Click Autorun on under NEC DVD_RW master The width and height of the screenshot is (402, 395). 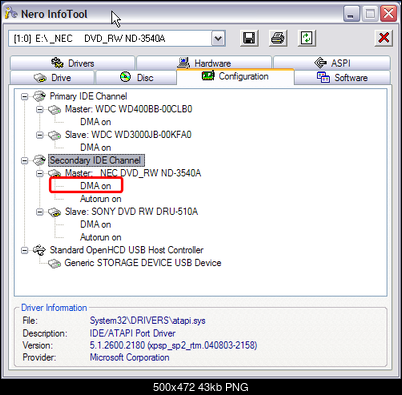click(100, 199)
